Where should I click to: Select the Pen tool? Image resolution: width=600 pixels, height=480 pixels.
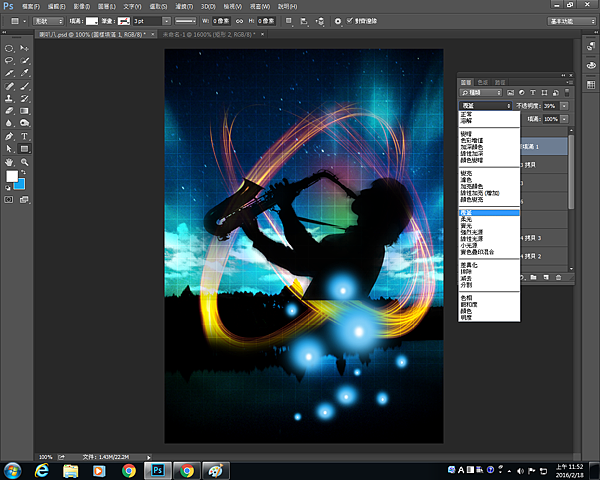(9, 136)
